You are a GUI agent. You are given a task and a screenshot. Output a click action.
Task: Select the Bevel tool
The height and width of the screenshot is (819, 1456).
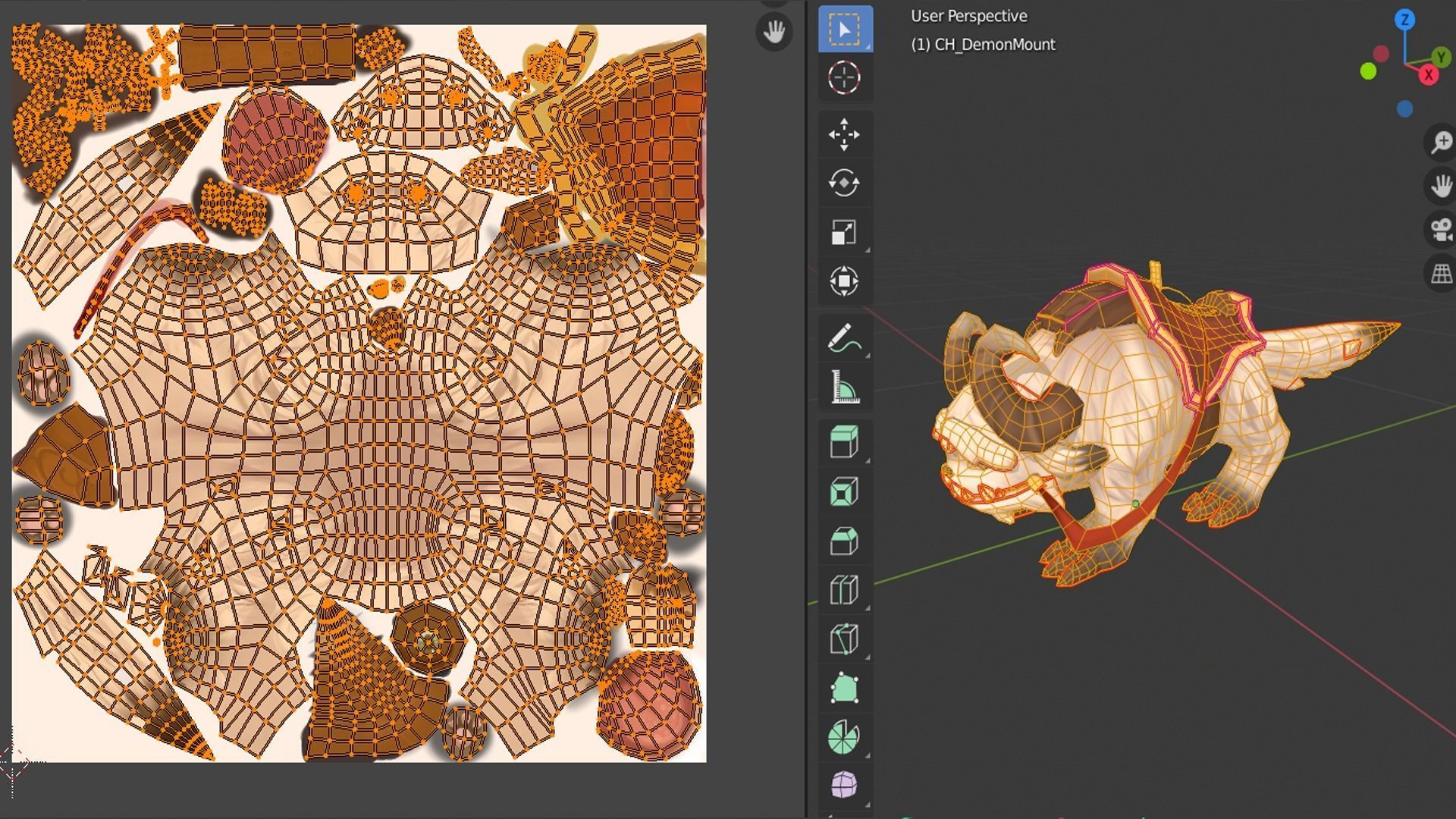click(x=845, y=541)
